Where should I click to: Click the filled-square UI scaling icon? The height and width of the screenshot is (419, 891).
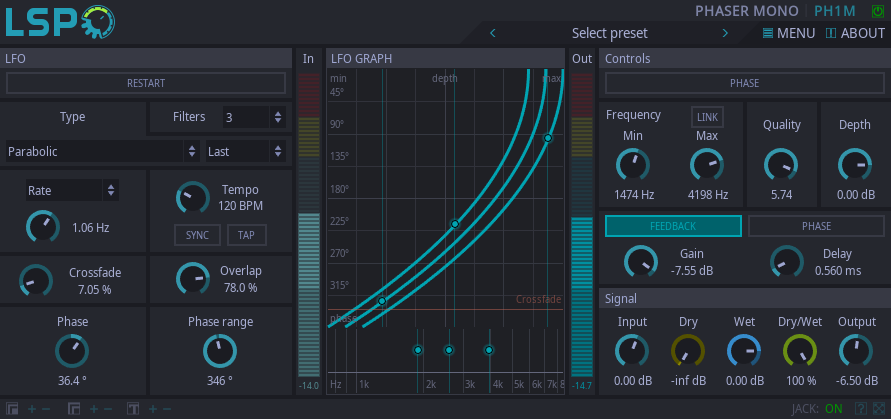point(13,409)
